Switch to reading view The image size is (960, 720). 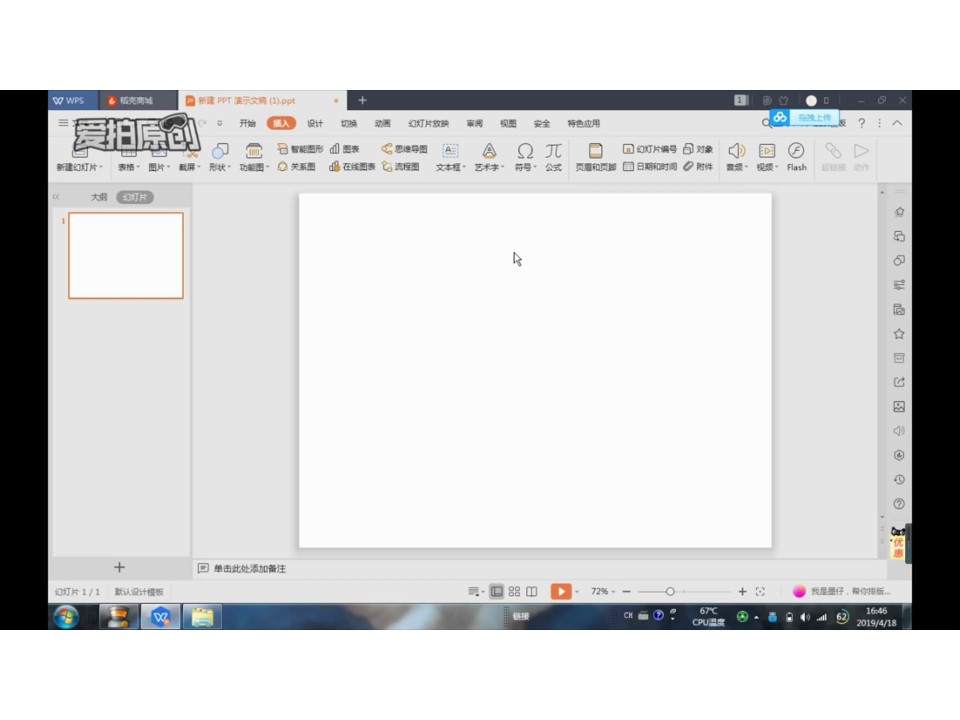(x=531, y=591)
